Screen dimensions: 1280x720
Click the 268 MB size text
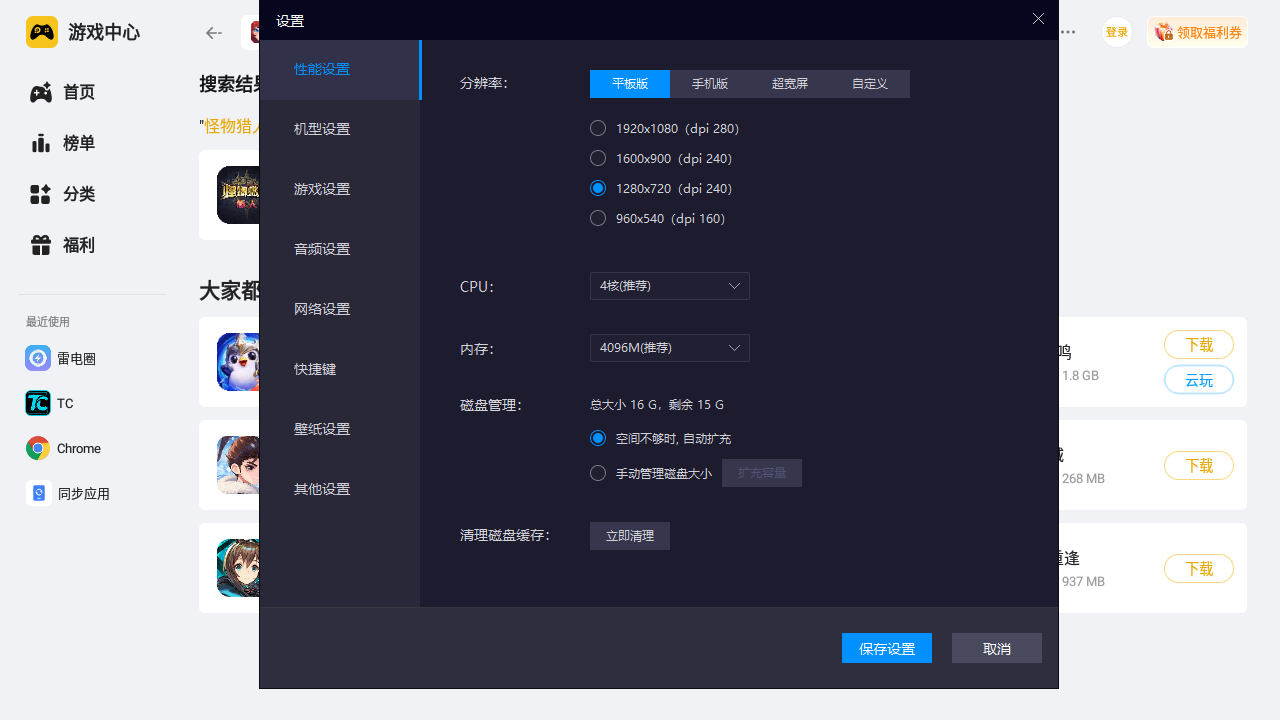1083,479
